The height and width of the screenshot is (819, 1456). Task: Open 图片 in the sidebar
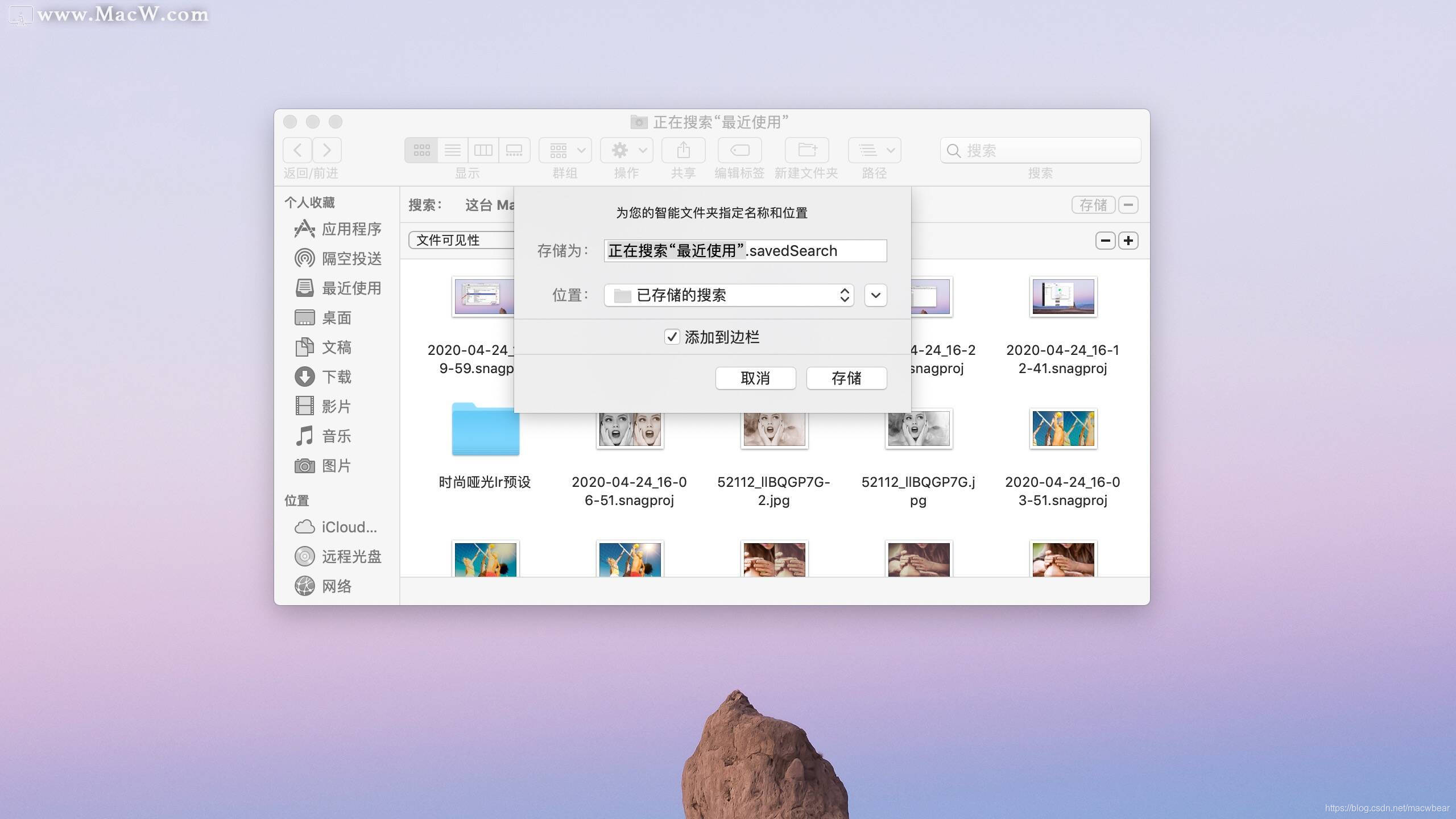click(x=323, y=466)
